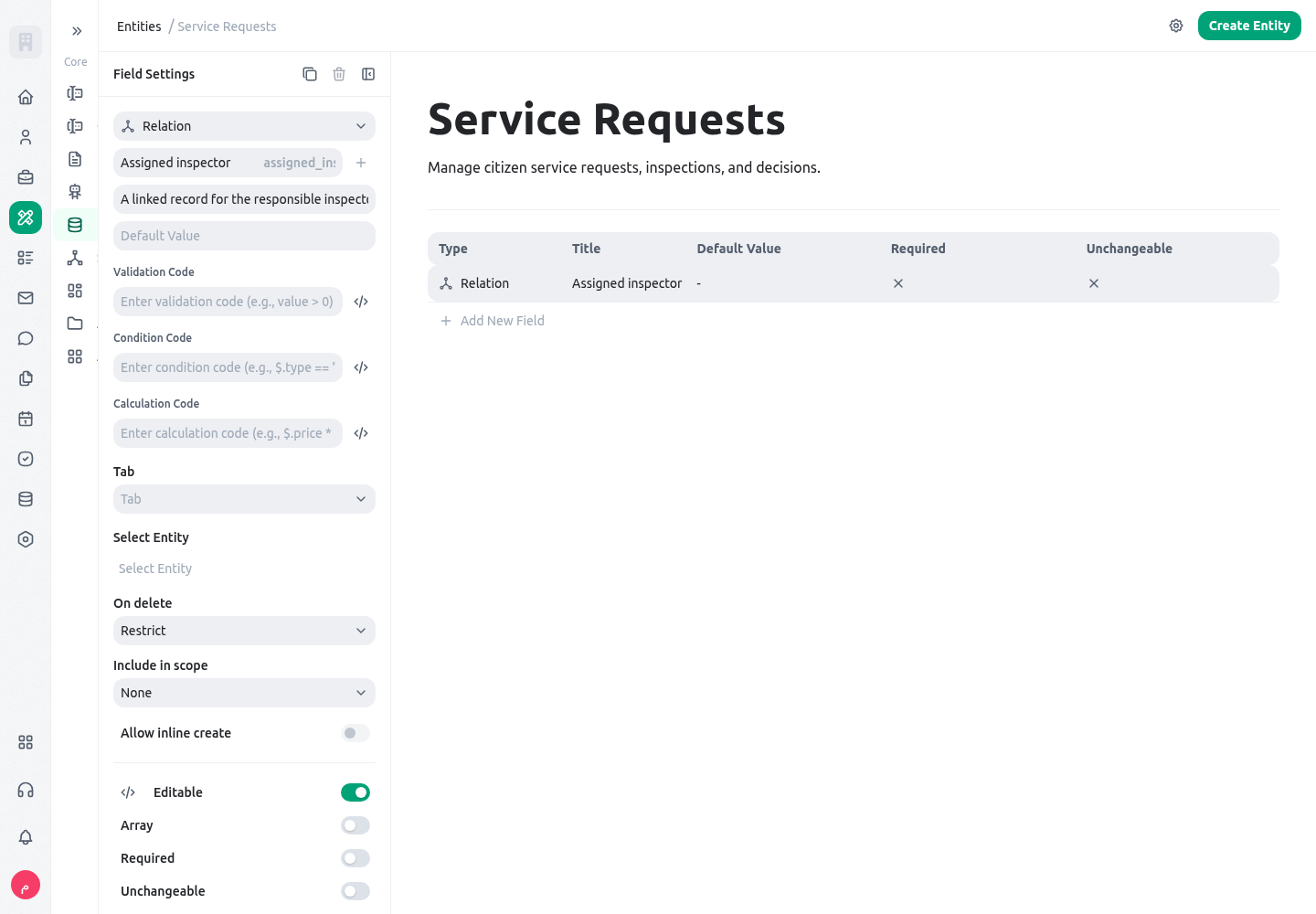1316x914 pixels.
Task: Click the Default Value column header
Action: click(739, 249)
